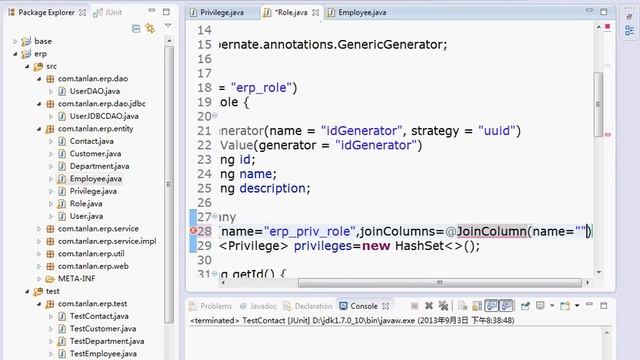Image resolution: width=640 pixels, height=360 pixels.
Task: Terminate the console process (stop icon)
Action: tap(414, 306)
